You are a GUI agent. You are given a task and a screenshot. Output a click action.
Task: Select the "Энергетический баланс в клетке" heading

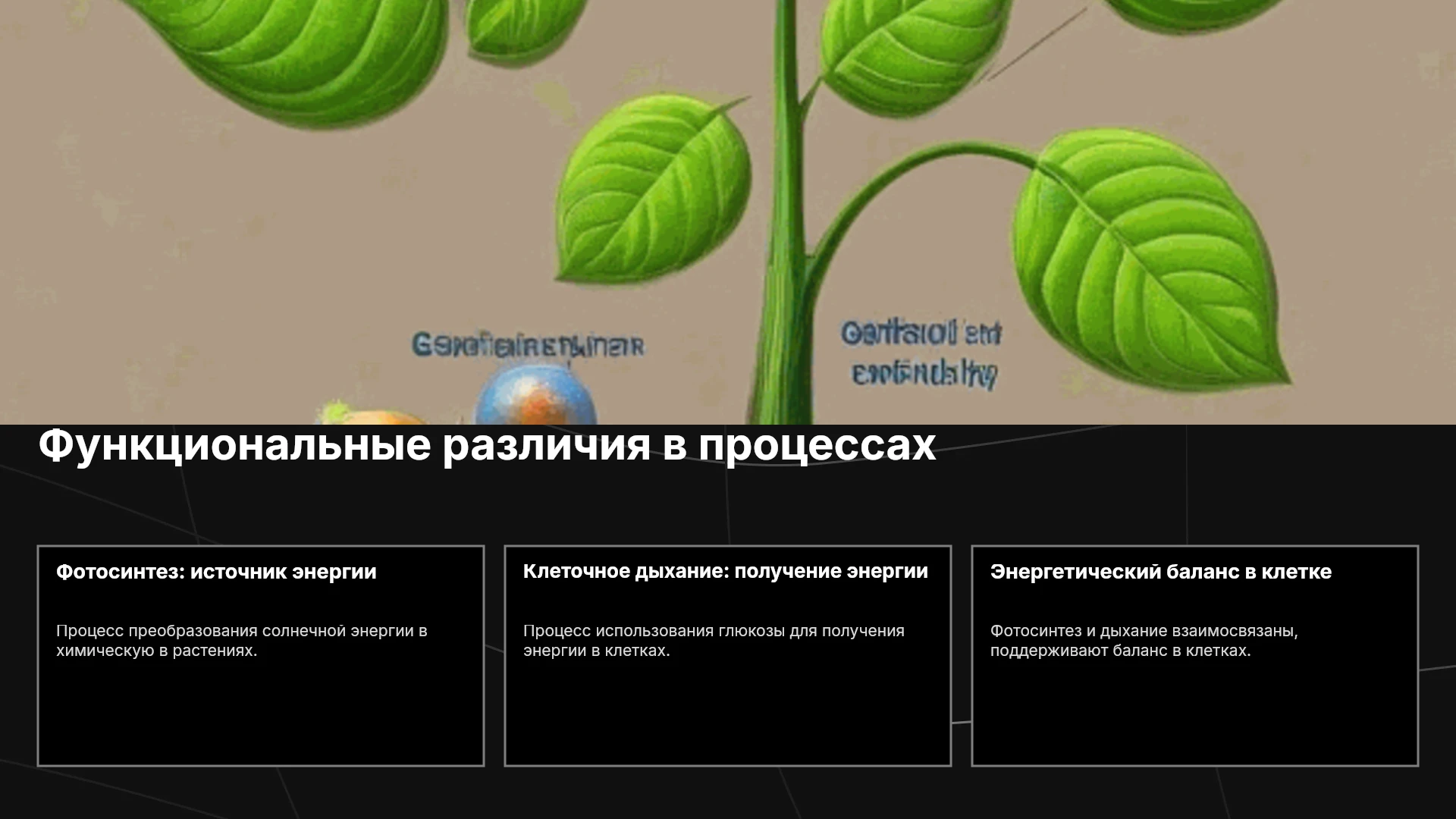point(1161,572)
